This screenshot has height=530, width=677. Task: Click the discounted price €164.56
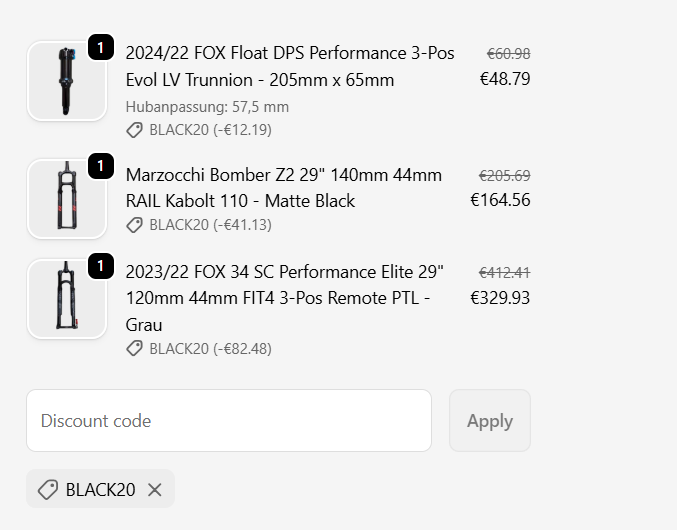[x=500, y=200]
